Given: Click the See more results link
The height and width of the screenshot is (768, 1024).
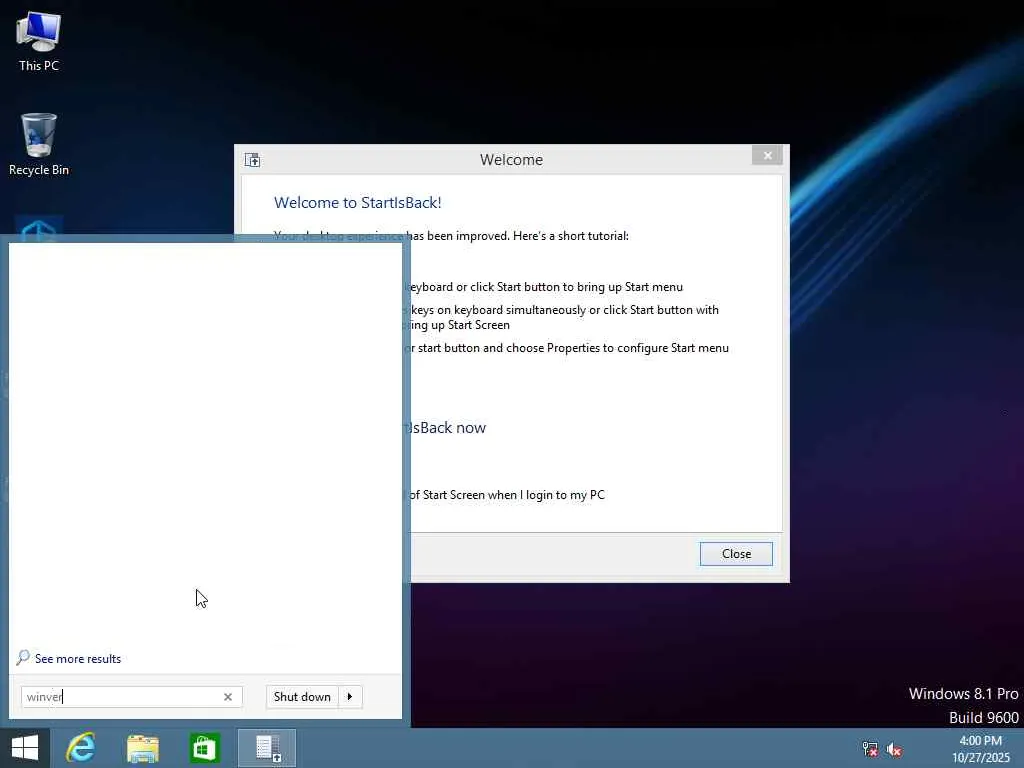Looking at the screenshot, I should (x=78, y=659).
